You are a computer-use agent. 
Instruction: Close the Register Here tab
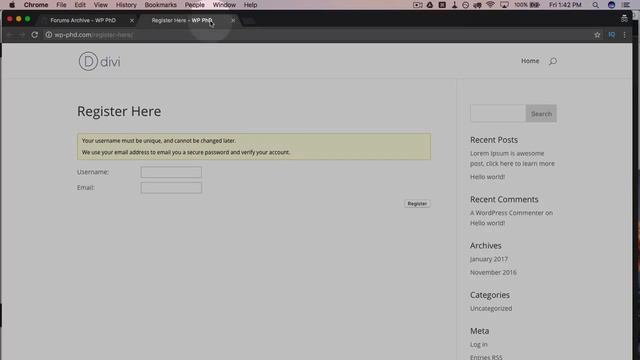(x=233, y=20)
